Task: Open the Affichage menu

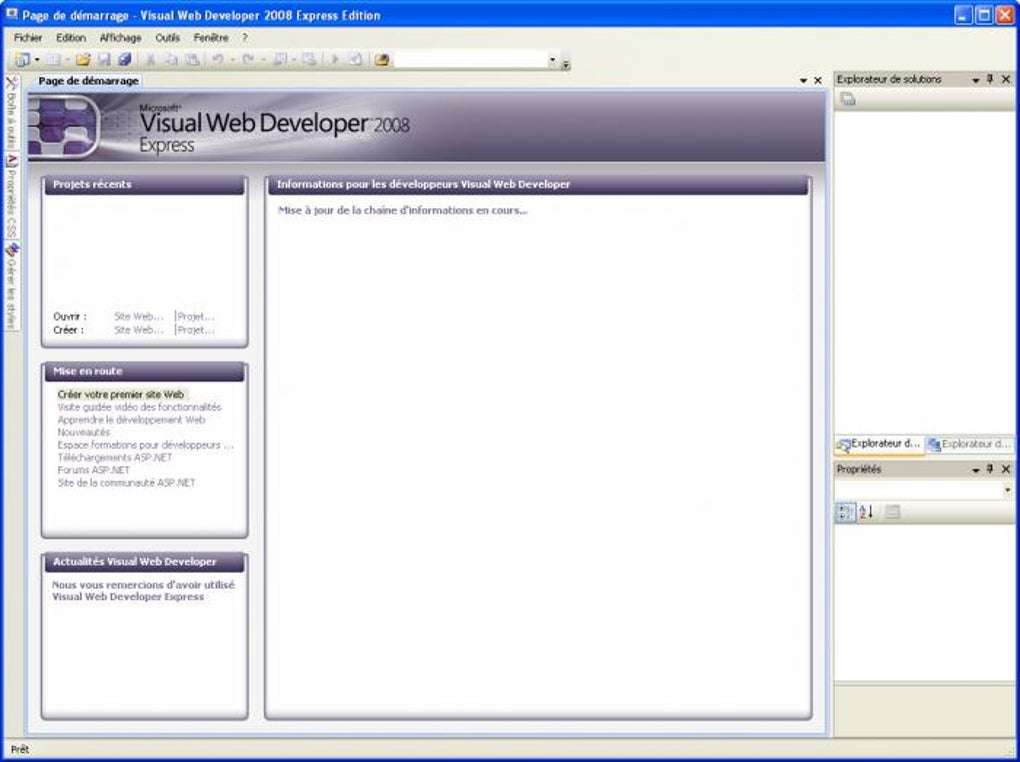Action: point(120,38)
